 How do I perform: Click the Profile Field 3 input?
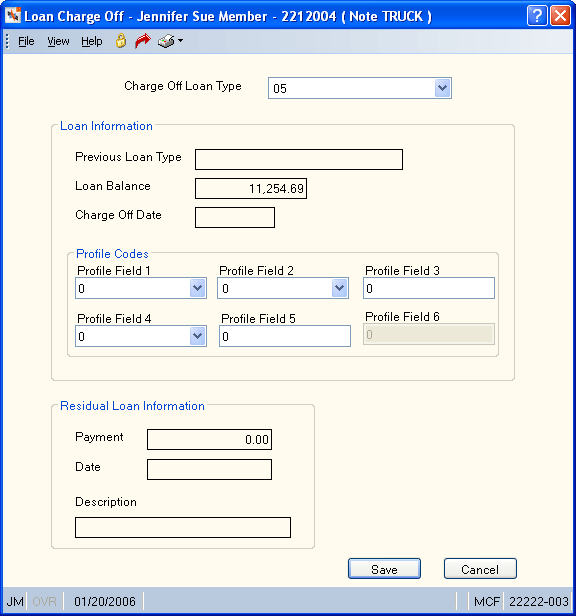[x=429, y=288]
